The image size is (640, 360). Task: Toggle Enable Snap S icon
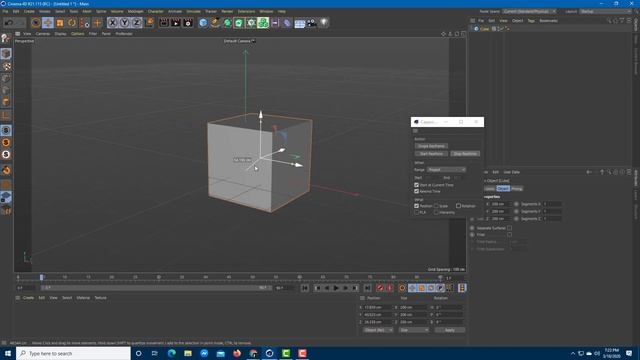[6, 130]
